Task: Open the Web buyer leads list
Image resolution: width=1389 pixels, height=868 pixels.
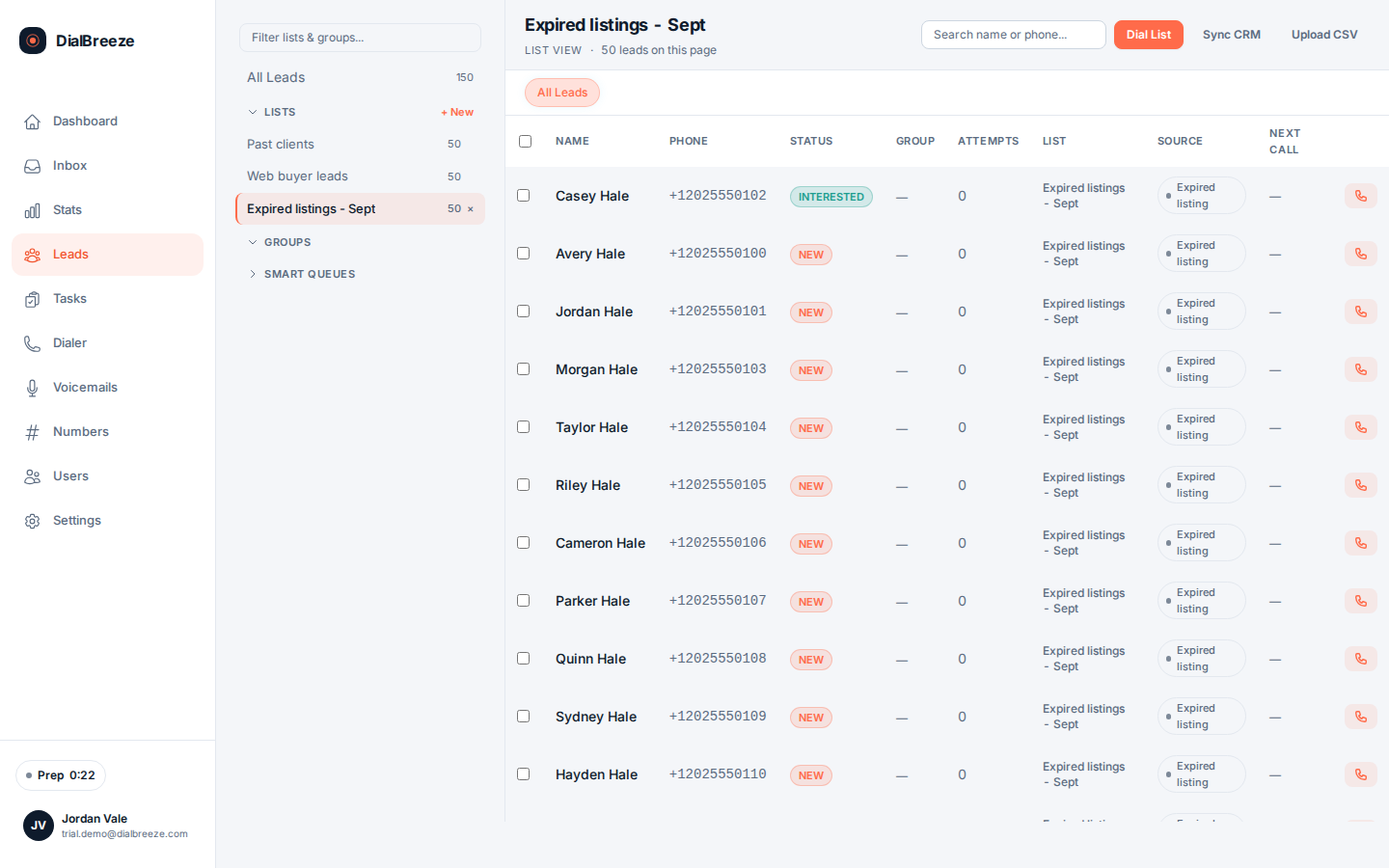Action: click(x=360, y=176)
